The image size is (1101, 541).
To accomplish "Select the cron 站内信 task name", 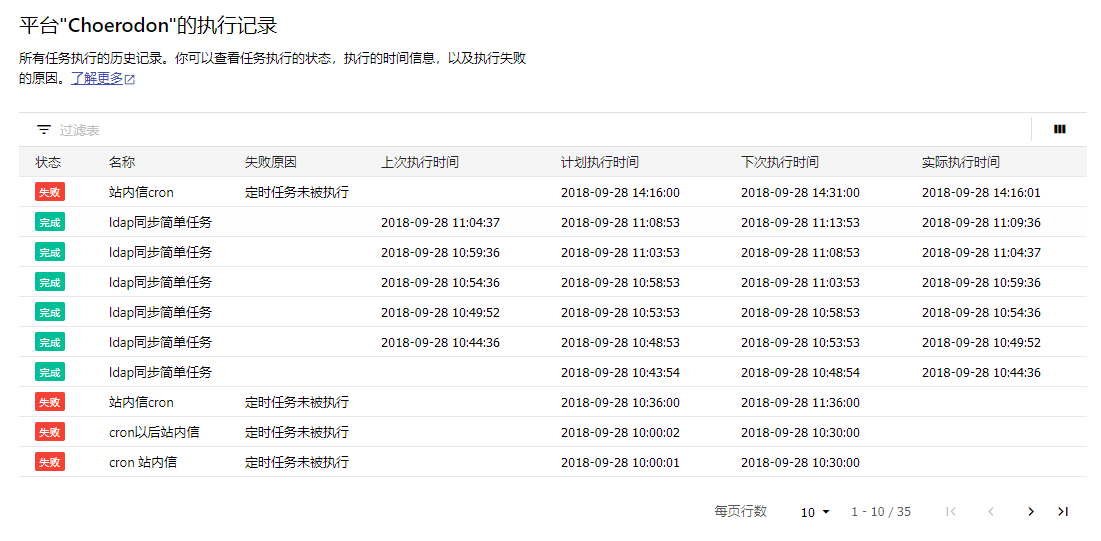I will (x=143, y=462).
